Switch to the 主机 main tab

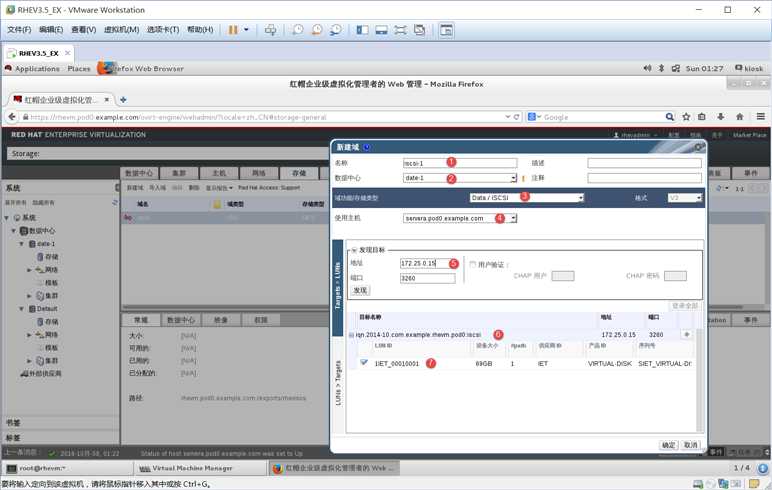(x=219, y=173)
